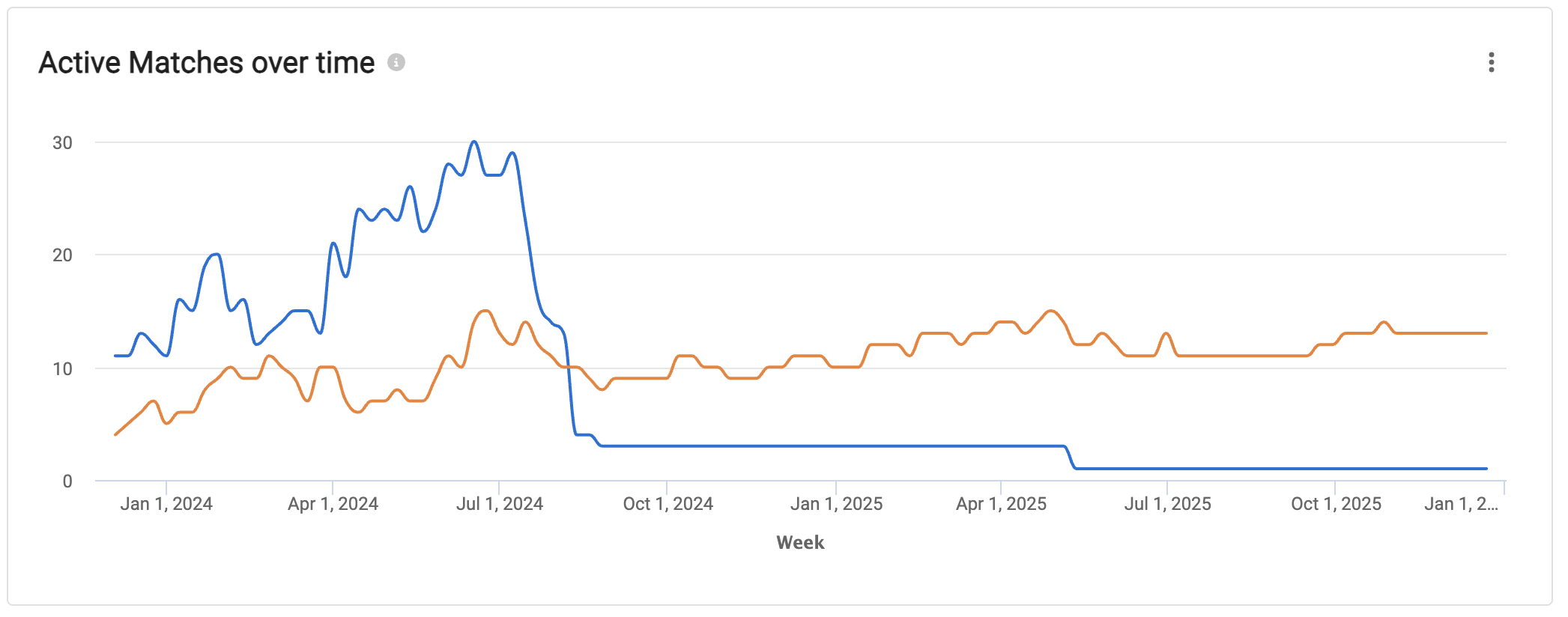The image size is (1568, 617).
Task: Click the '10' y-axis label
Action: (62, 369)
